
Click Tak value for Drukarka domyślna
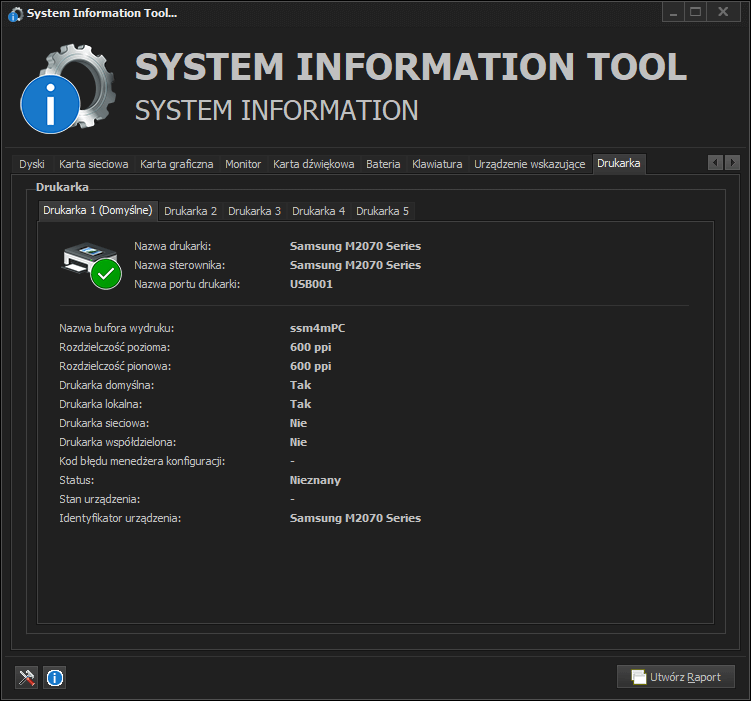(x=300, y=385)
